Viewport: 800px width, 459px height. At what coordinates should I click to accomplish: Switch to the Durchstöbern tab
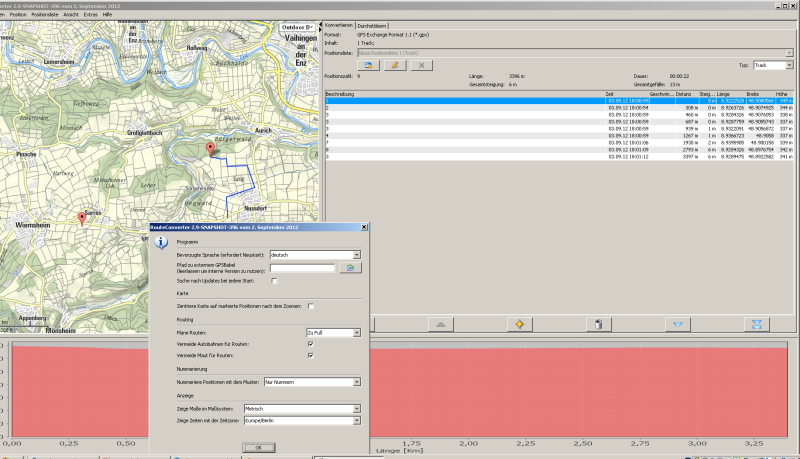click(373, 25)
